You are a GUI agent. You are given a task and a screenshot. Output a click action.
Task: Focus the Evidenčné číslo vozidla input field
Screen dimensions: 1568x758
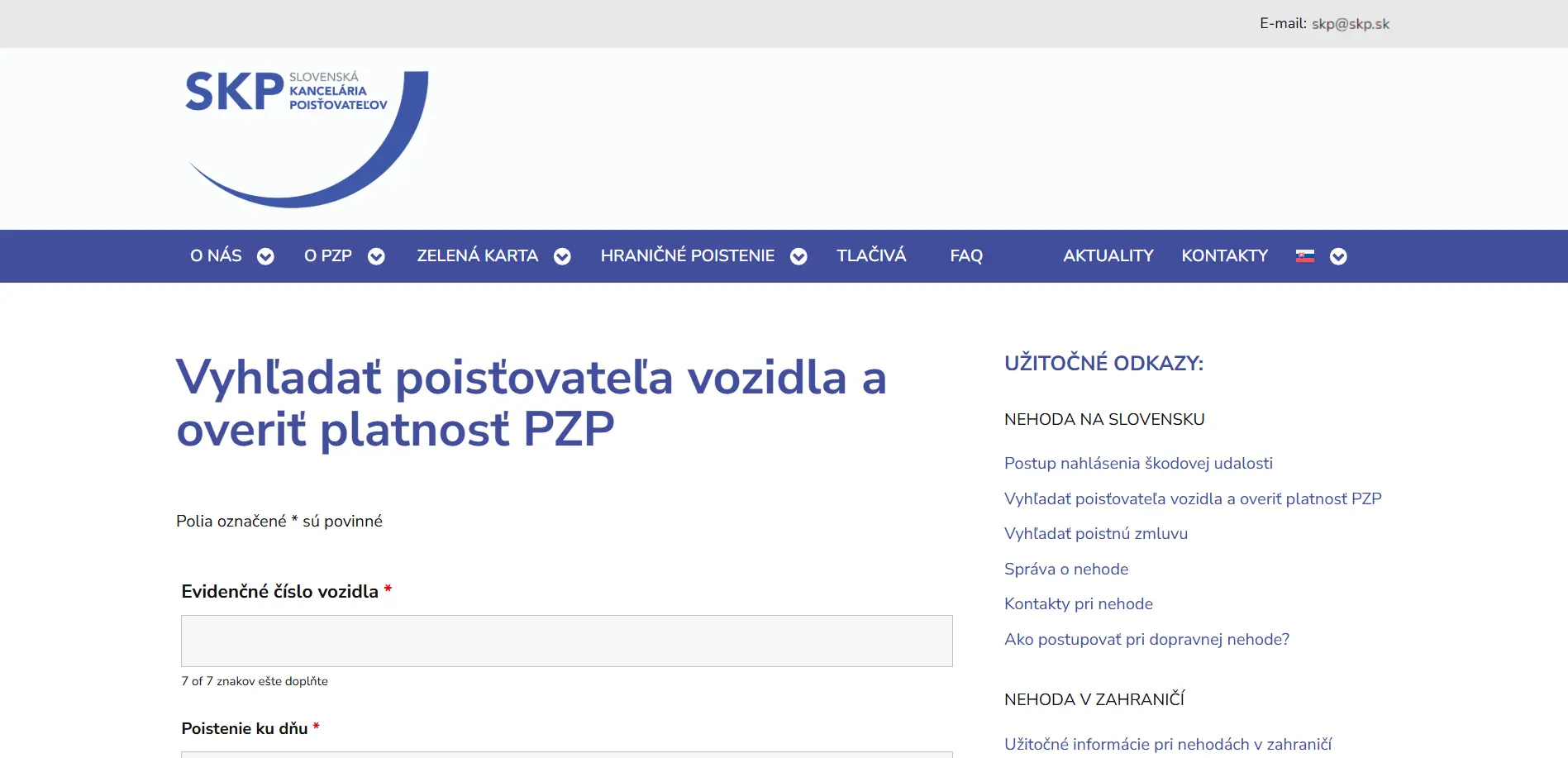click(x=566, y=641)
